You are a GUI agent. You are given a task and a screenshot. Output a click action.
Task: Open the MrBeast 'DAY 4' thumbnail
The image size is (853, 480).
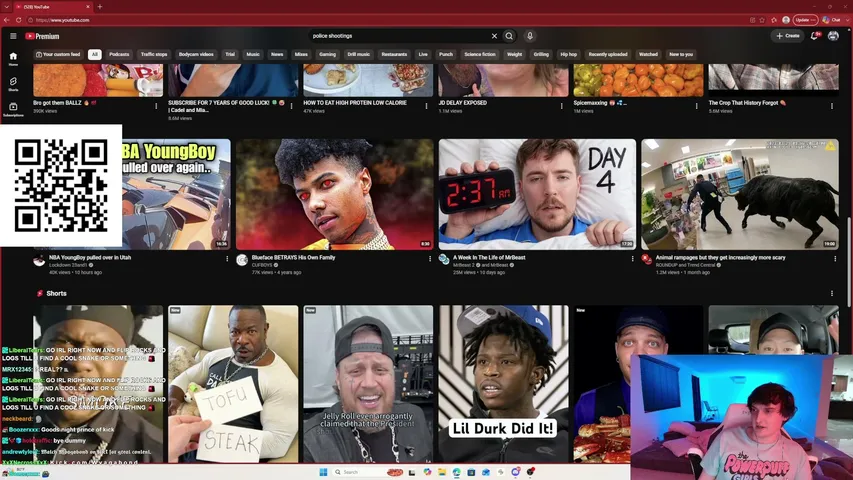point(537,194)
